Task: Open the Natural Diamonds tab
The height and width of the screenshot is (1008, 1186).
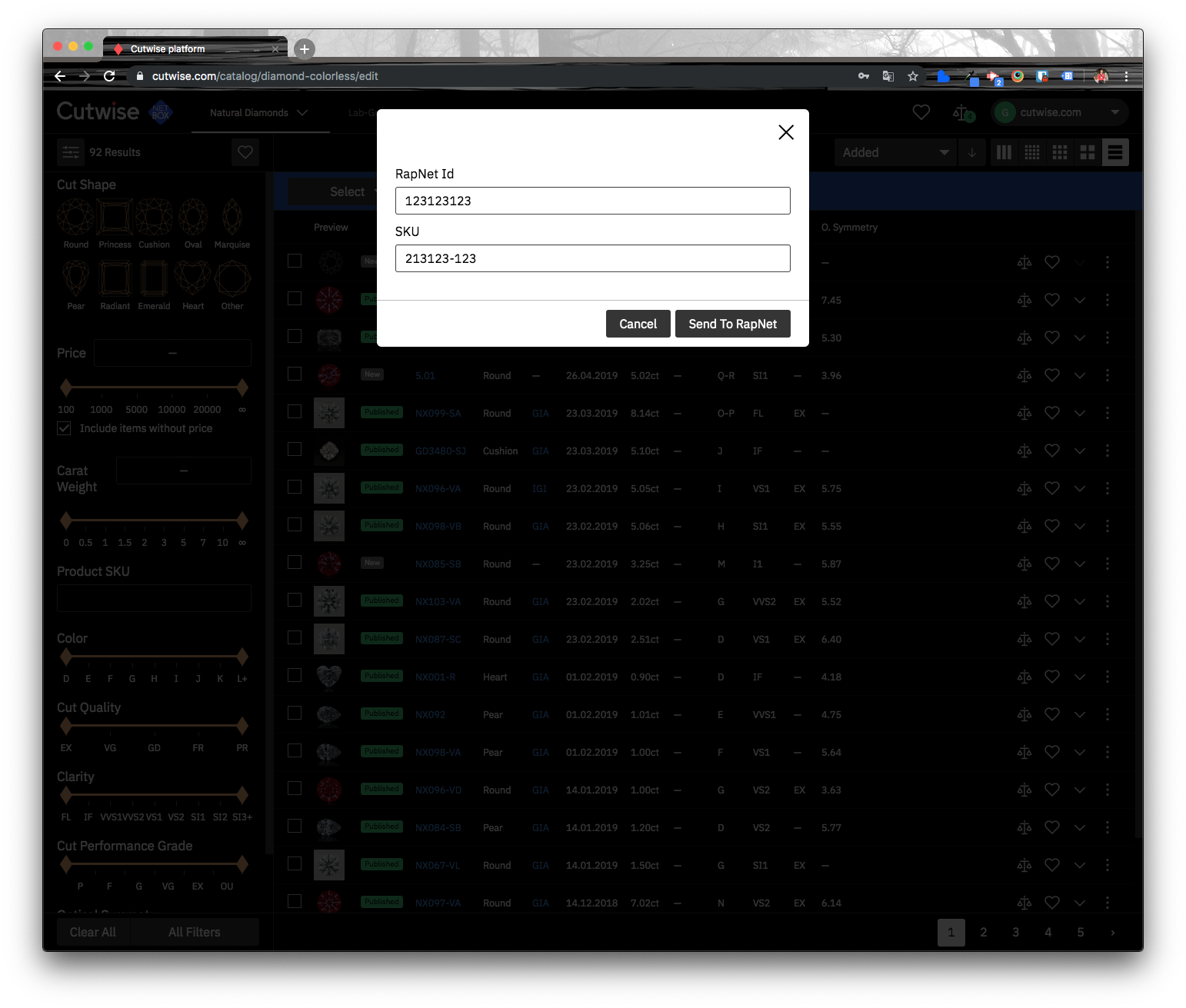Action: coord(260,113)
